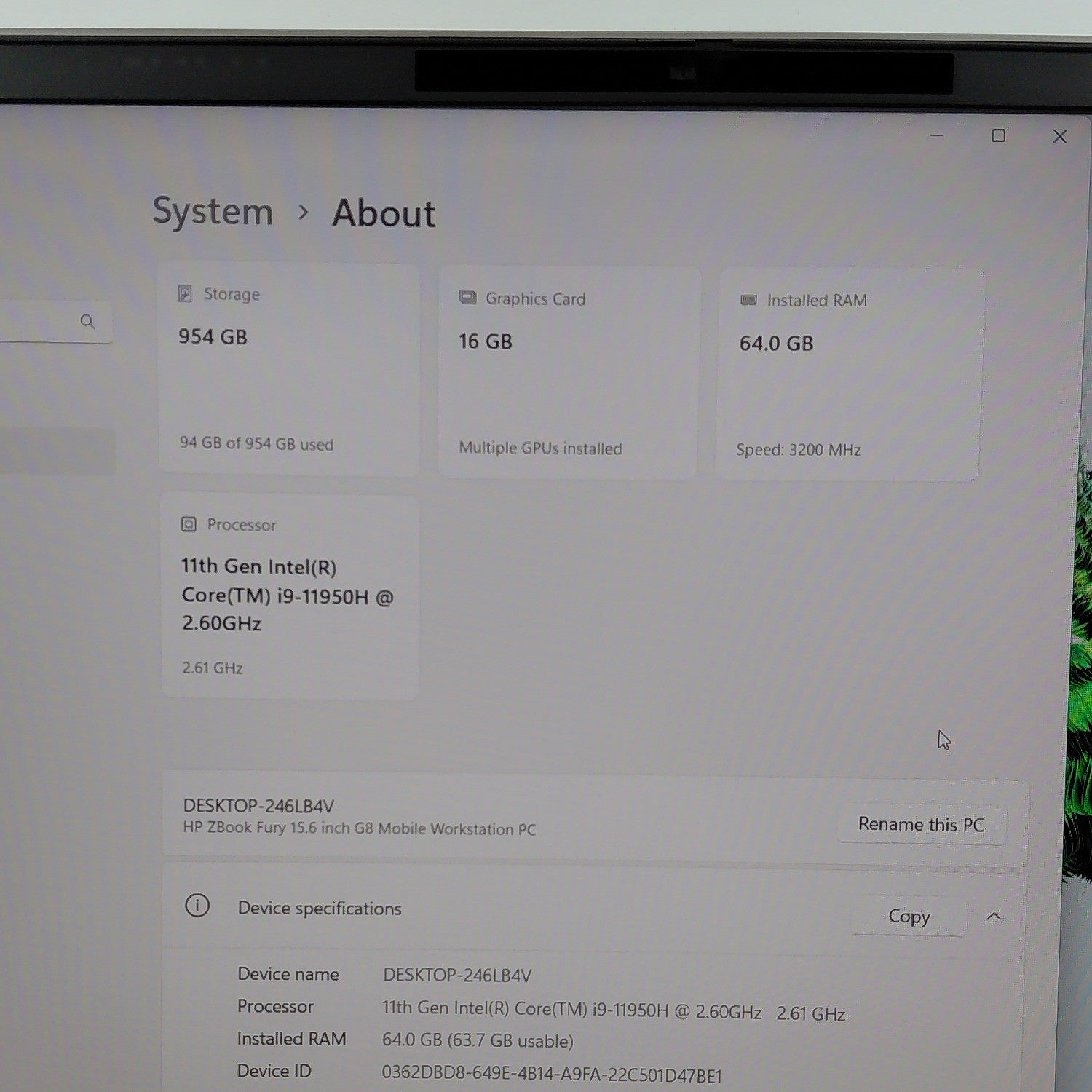
Task: Rename this PC button
Action: (921, 824)
